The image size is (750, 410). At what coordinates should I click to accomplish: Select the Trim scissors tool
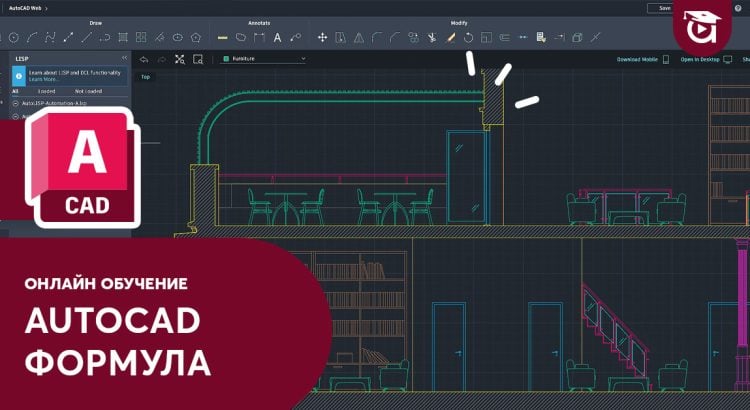click(431, 37)
